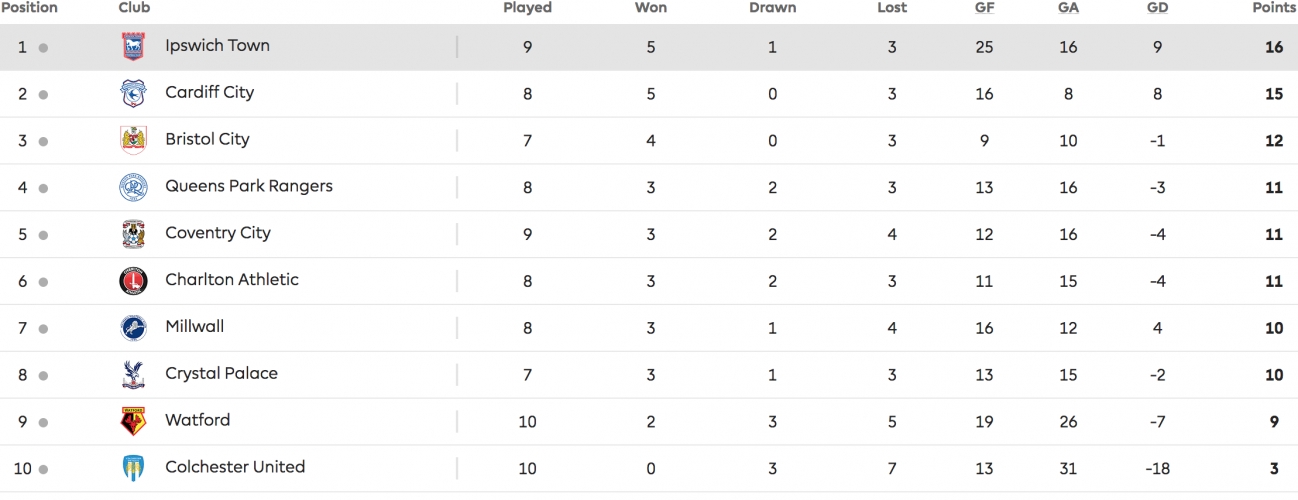Sort table by Points column header

(x=1274, y=8)
